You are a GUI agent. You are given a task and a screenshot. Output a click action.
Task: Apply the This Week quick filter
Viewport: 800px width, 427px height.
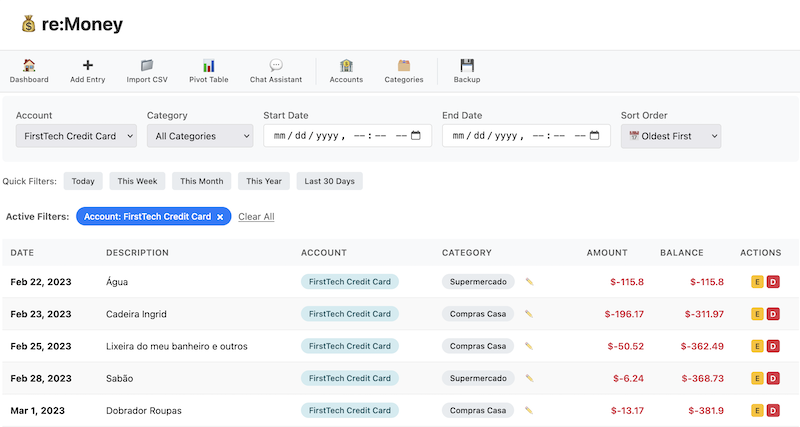point(137,181)
